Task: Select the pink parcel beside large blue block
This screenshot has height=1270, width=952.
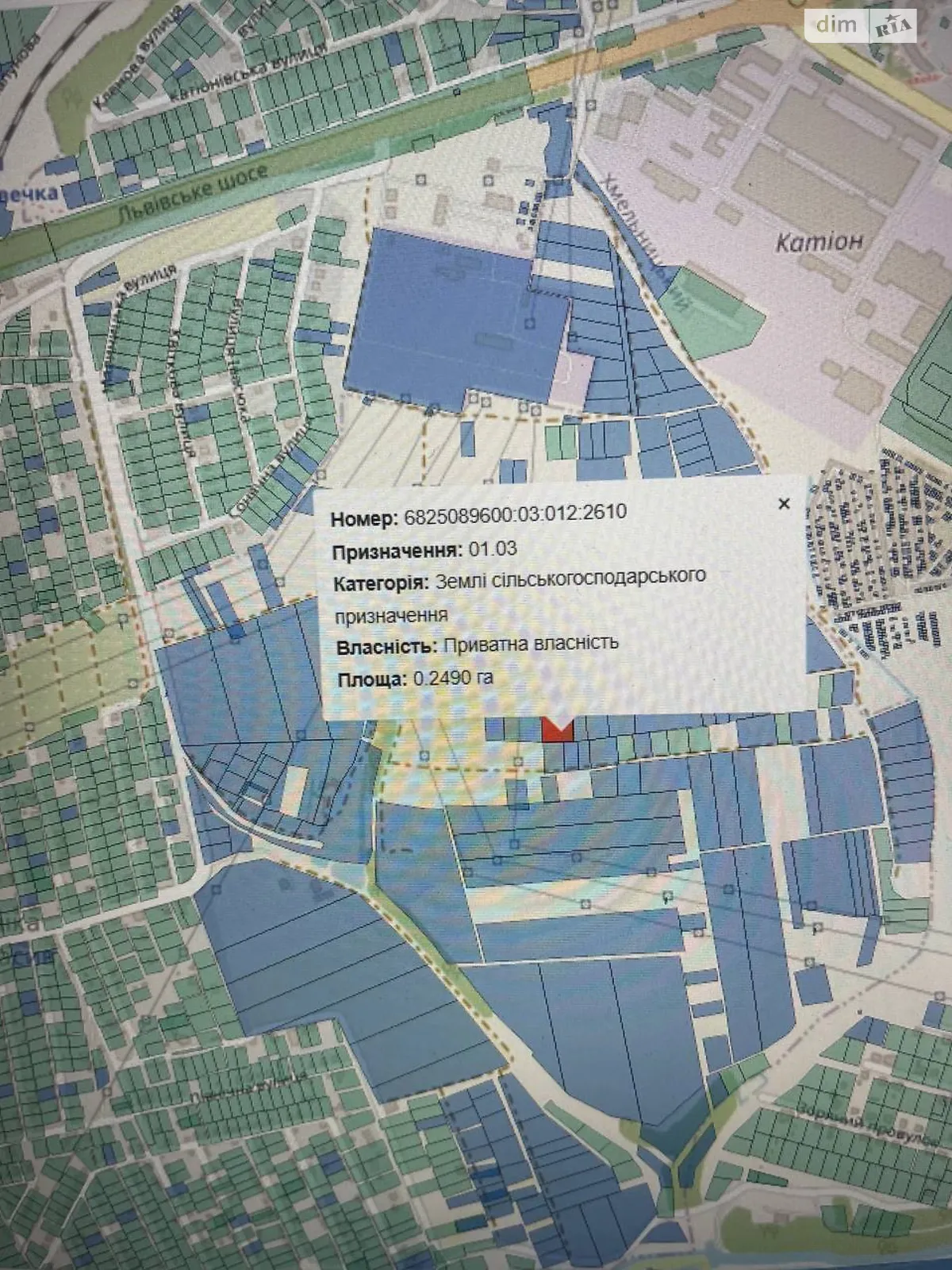Action: [573, 378]
